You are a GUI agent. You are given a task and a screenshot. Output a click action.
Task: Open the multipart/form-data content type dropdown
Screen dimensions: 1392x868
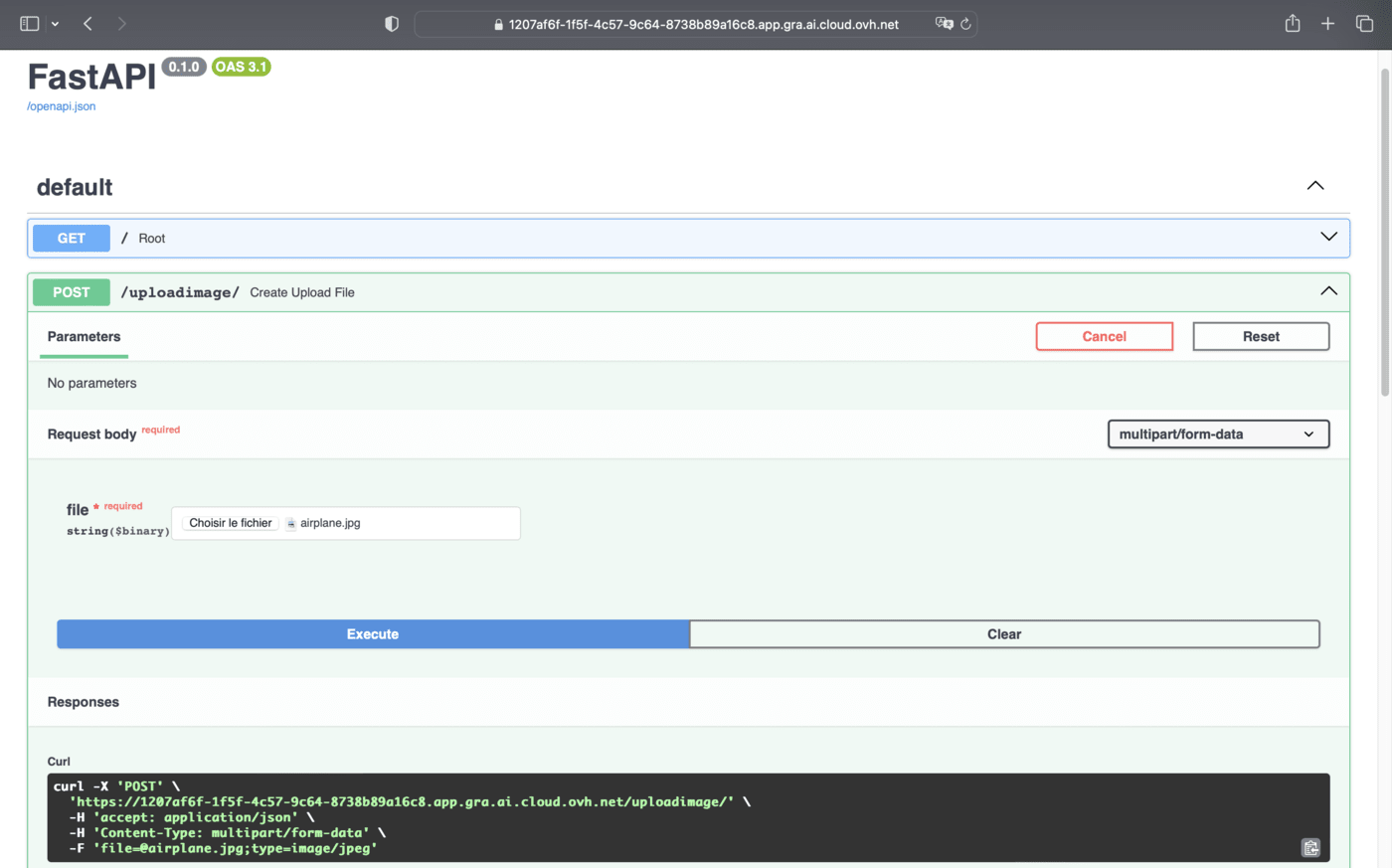click(1218, 434)
